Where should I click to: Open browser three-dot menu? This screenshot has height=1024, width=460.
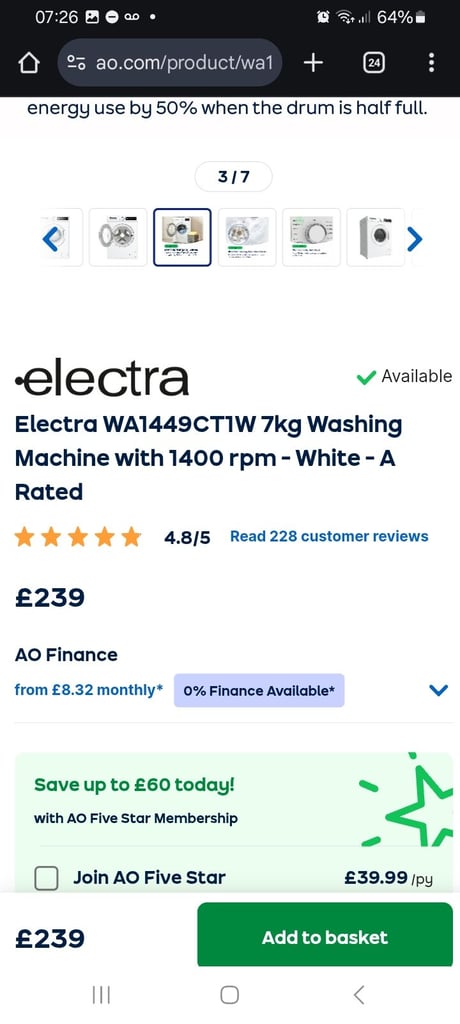(431, 63)
